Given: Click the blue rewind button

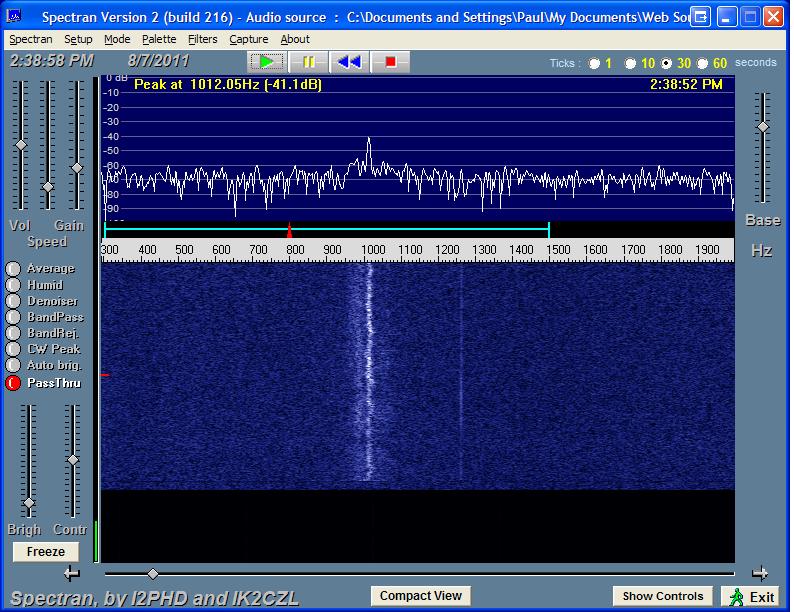Looking at the screenshot, I should [x=349, y=62].
